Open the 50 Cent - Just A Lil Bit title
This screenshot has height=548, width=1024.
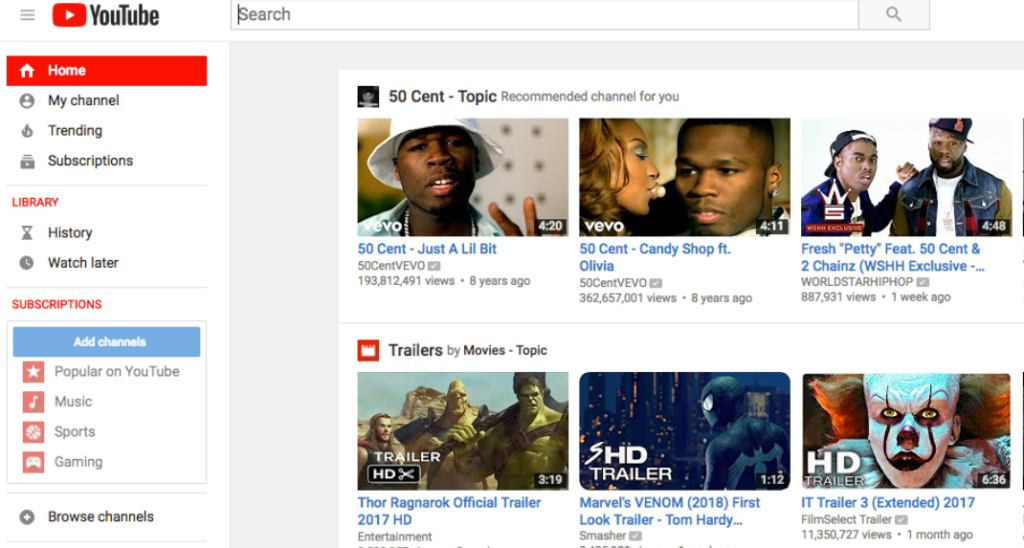coord(427,249)
